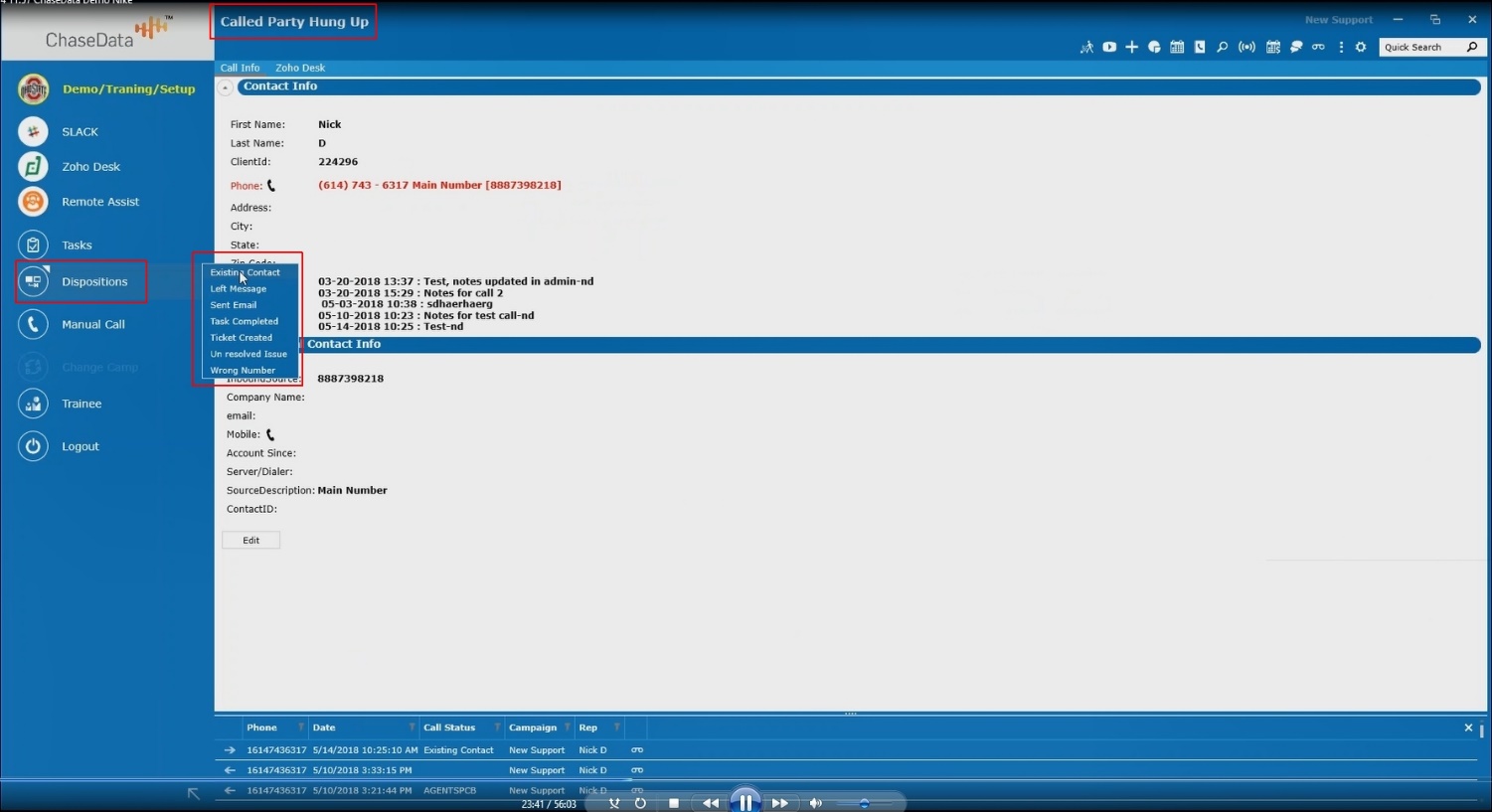
Task: Open the calendar toolbar icon
Action: coord(1177,47)
